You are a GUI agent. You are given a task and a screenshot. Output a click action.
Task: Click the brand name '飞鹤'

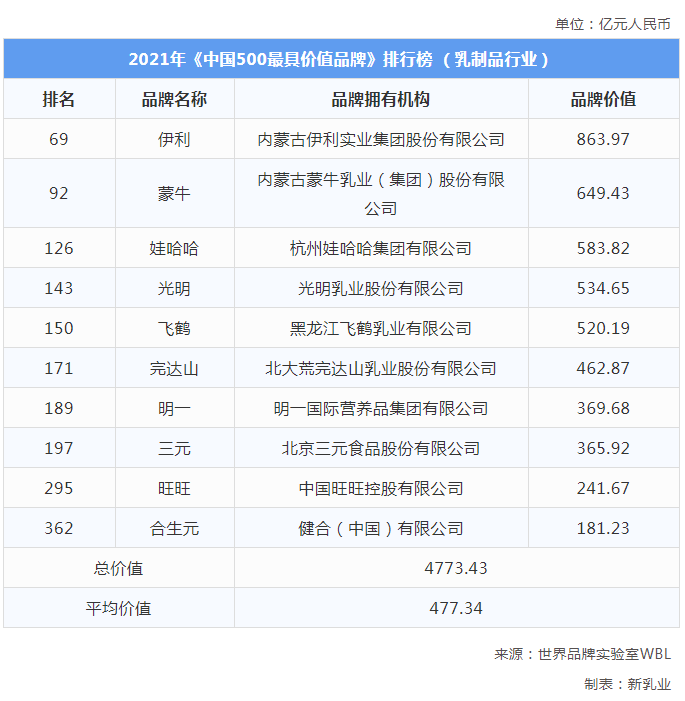[174, 329]
